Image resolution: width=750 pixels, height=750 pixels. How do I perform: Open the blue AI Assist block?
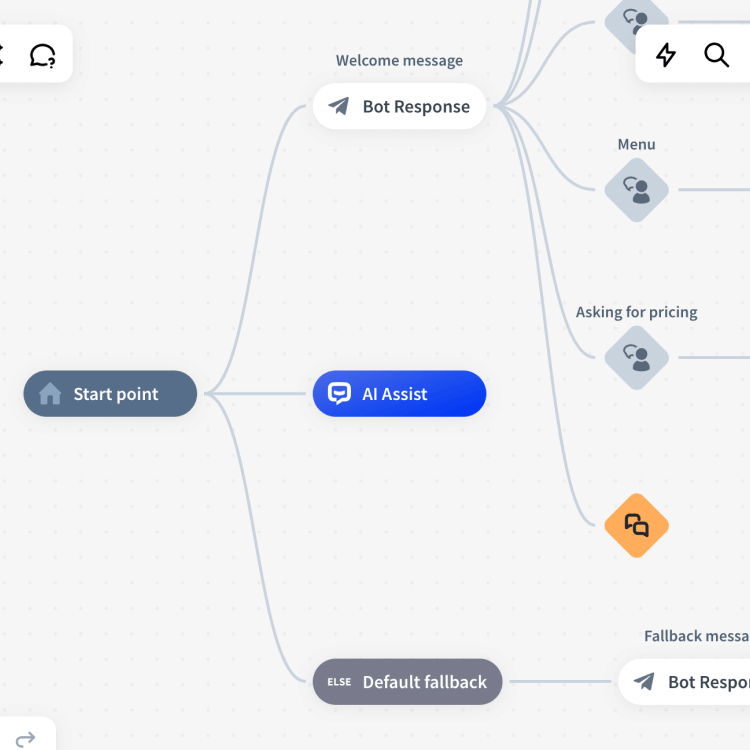[399, 394]
